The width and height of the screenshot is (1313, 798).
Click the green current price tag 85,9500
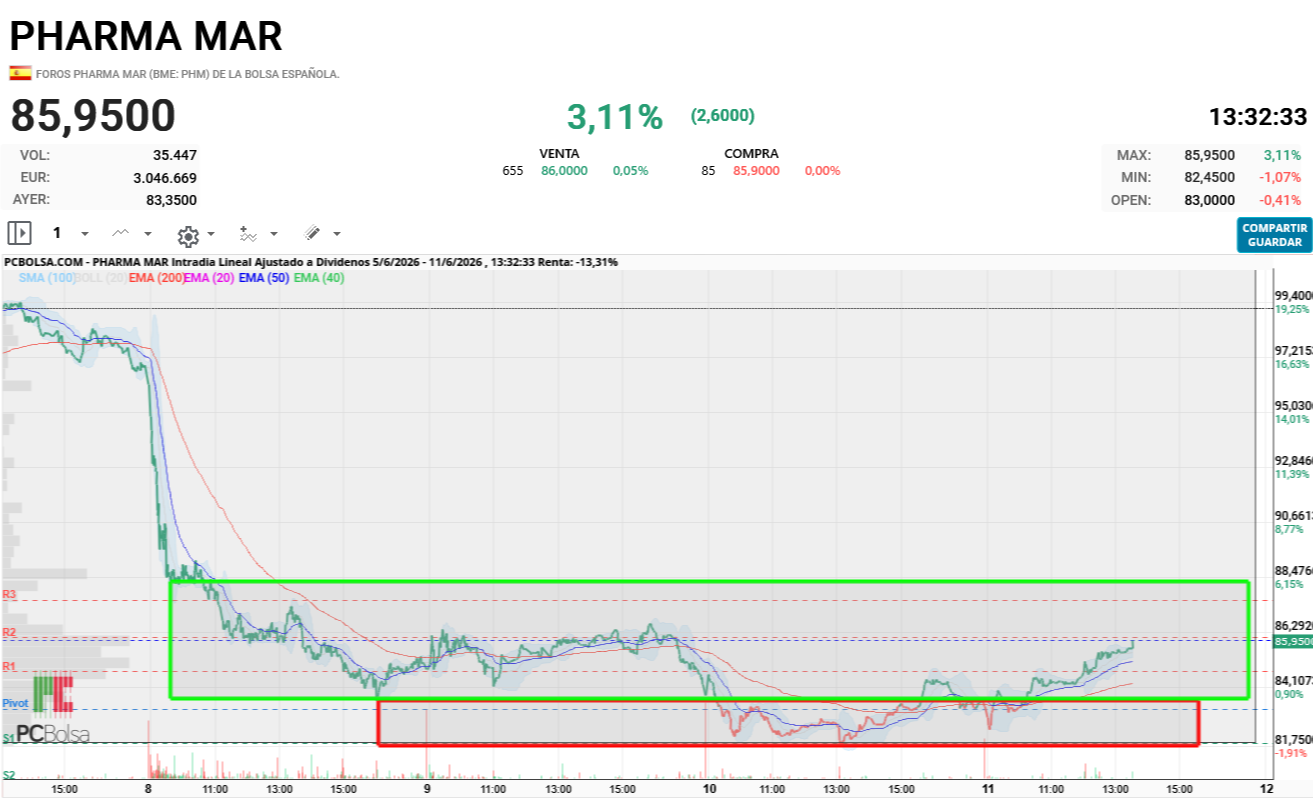[x=1292, y=642]
